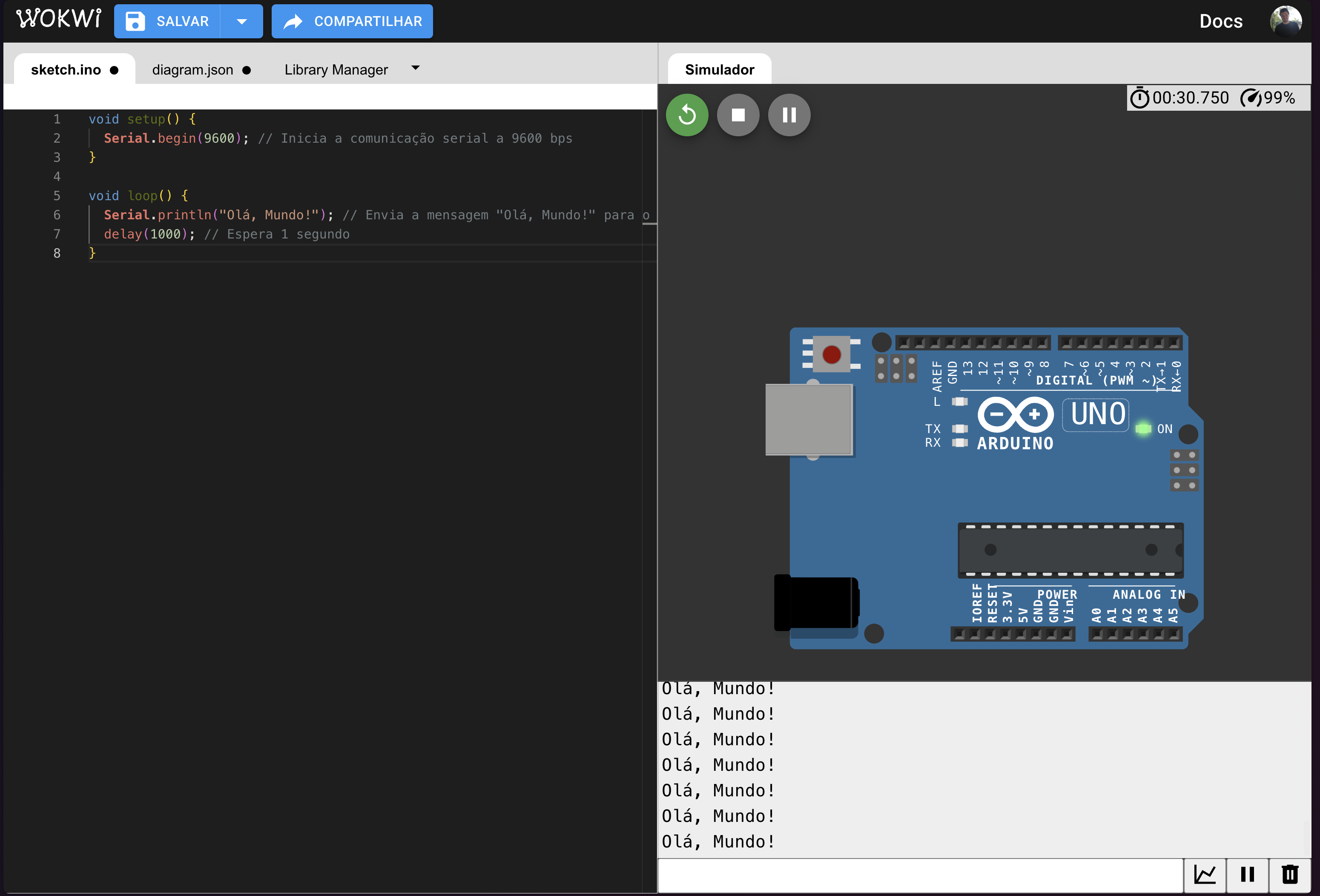
Task: Click the Arduino USB port
Action: tap(809, 420)
